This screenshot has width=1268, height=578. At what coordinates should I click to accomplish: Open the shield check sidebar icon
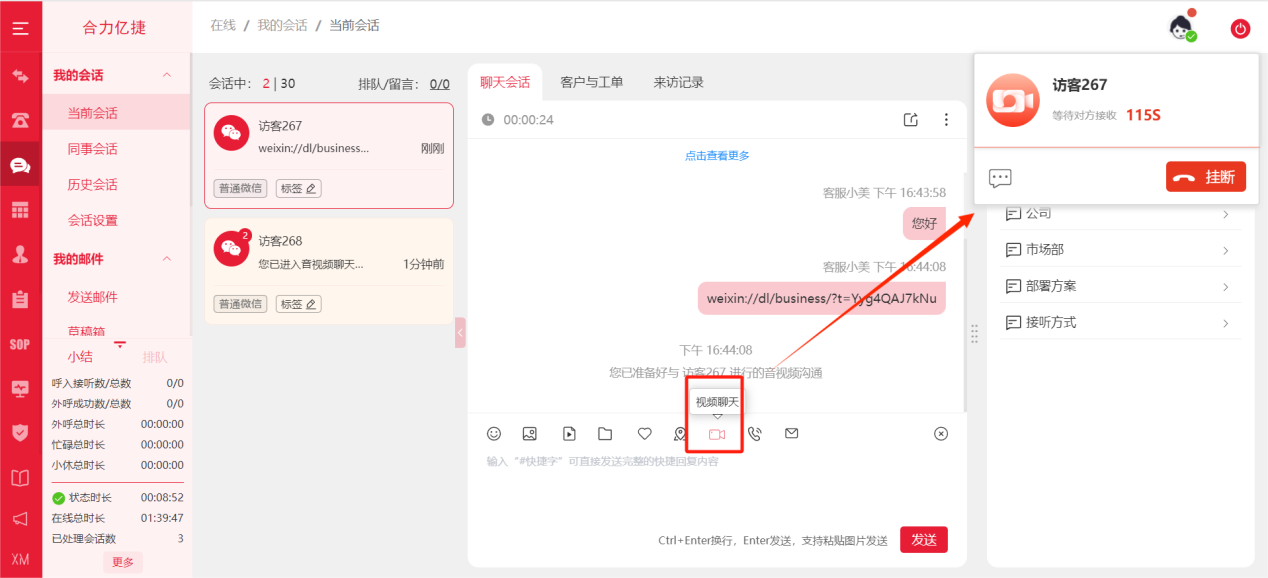click(20, 432)
